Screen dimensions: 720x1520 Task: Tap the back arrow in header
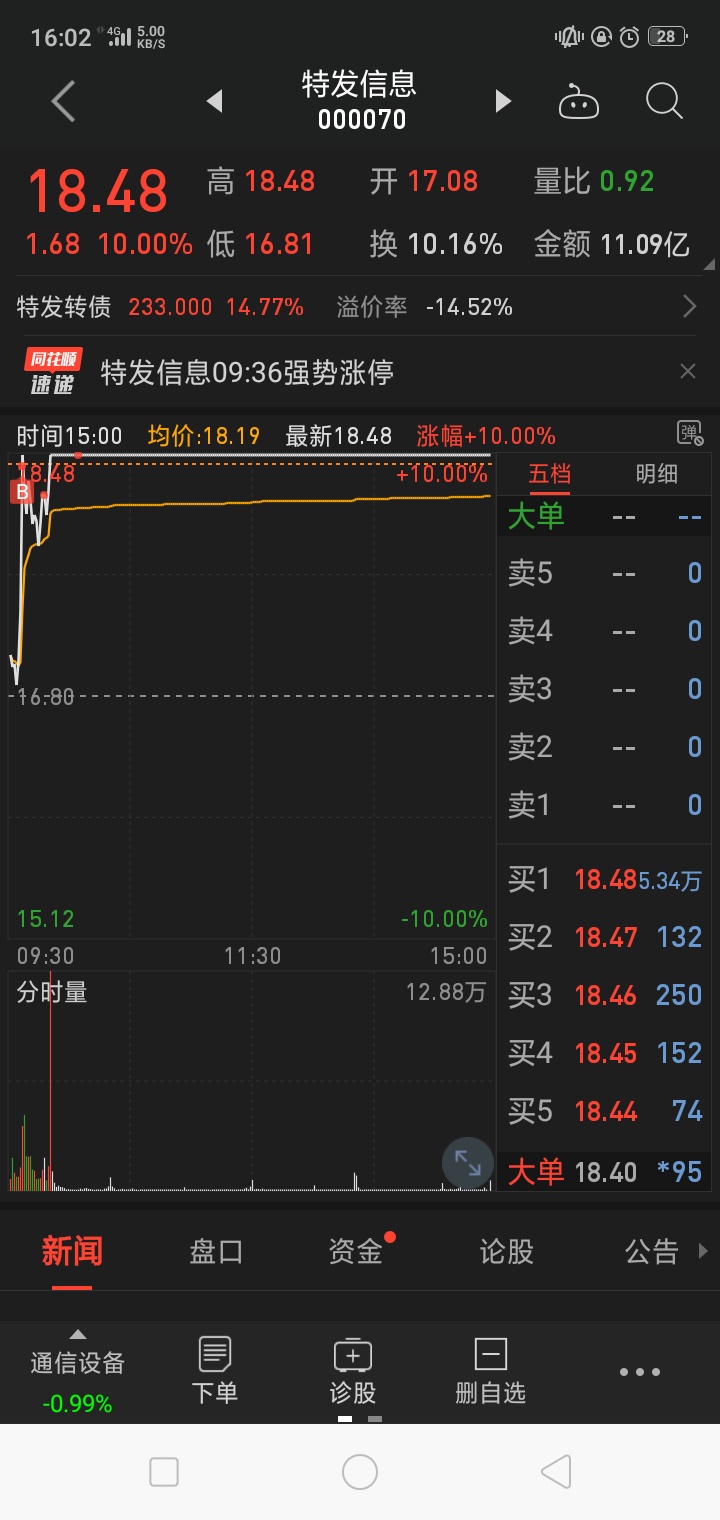63,101
